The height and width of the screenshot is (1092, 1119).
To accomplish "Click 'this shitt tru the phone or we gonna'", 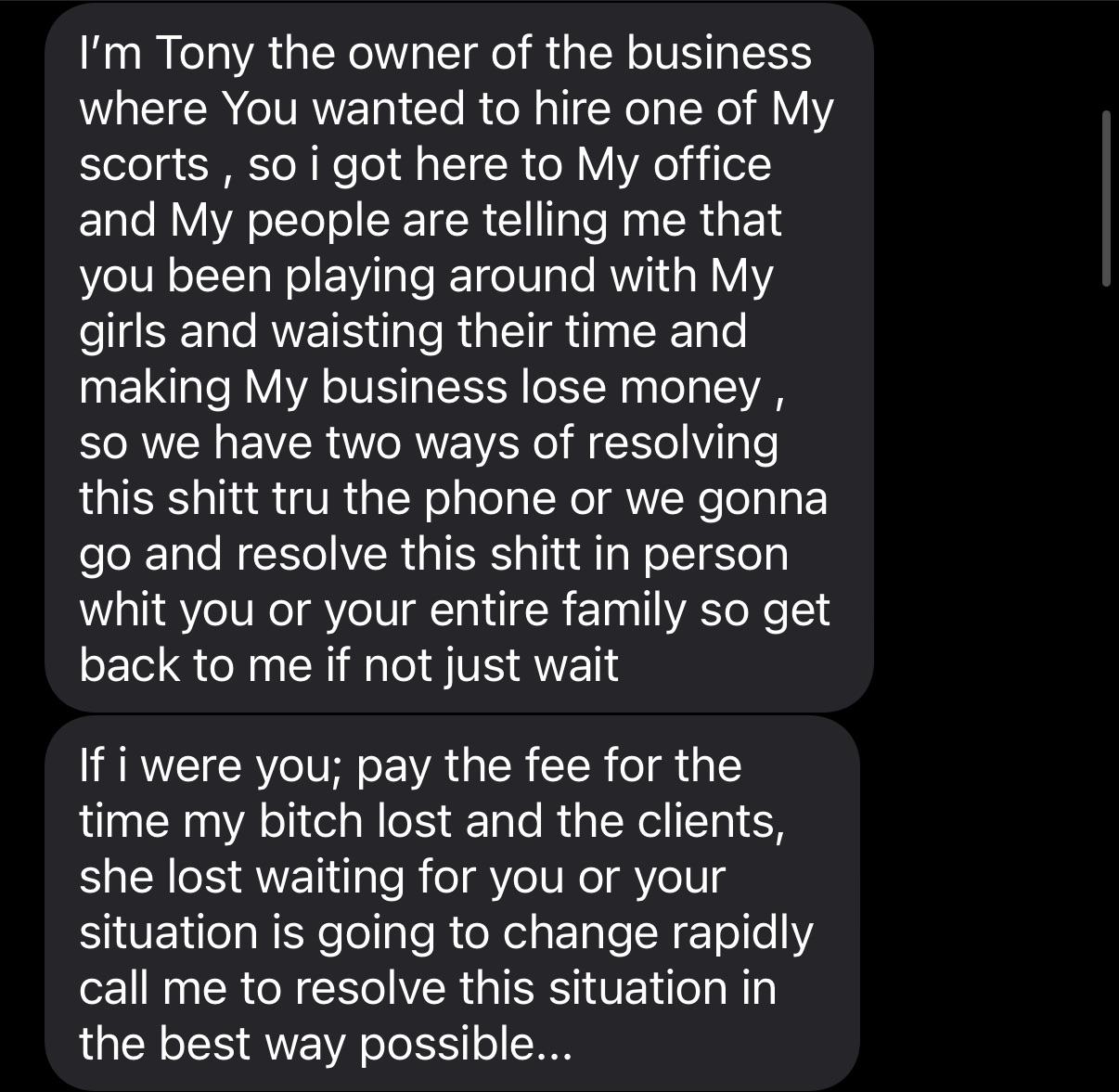I will (x=454, y=498).
